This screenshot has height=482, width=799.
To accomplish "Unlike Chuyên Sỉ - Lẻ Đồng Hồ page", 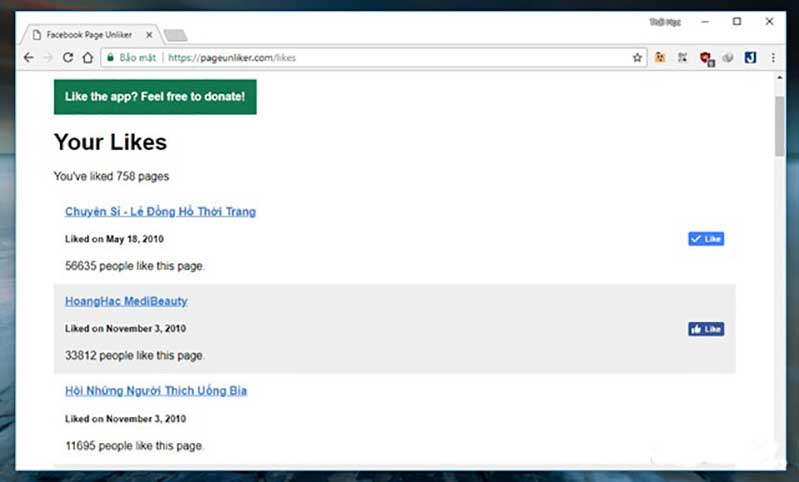I will tap(705, 239).
